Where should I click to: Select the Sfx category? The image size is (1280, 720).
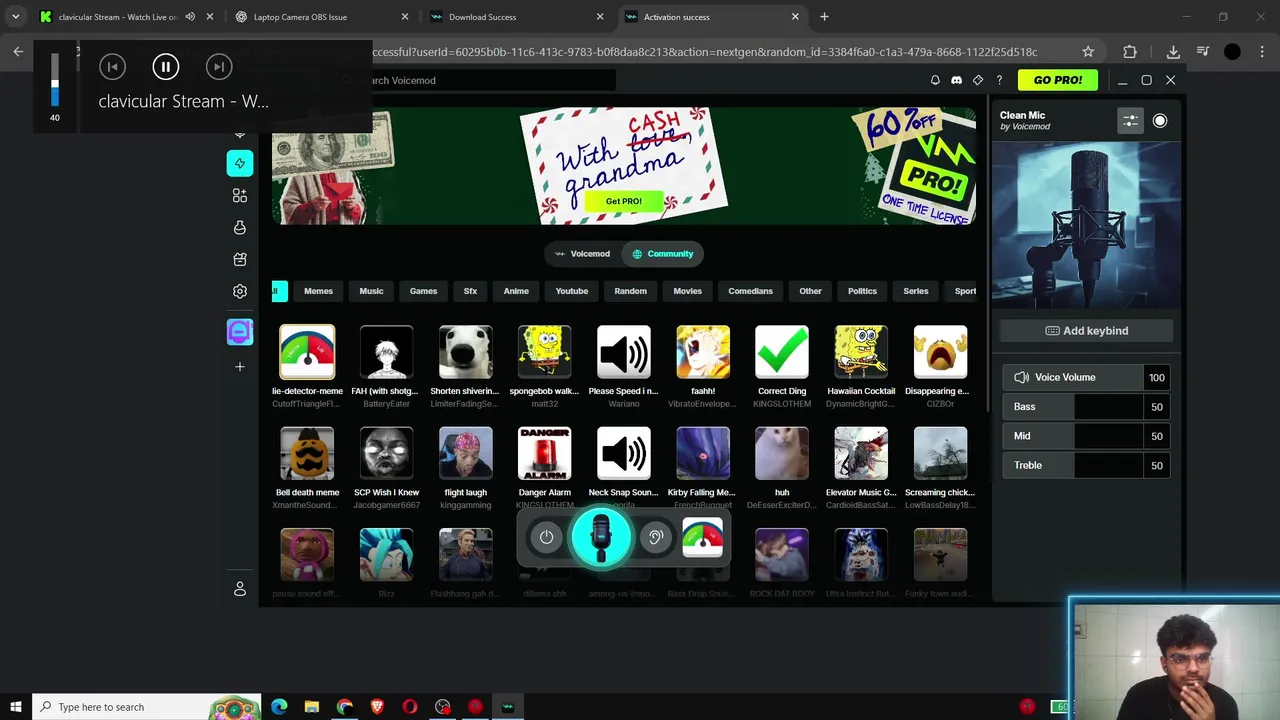pos(470,291)
